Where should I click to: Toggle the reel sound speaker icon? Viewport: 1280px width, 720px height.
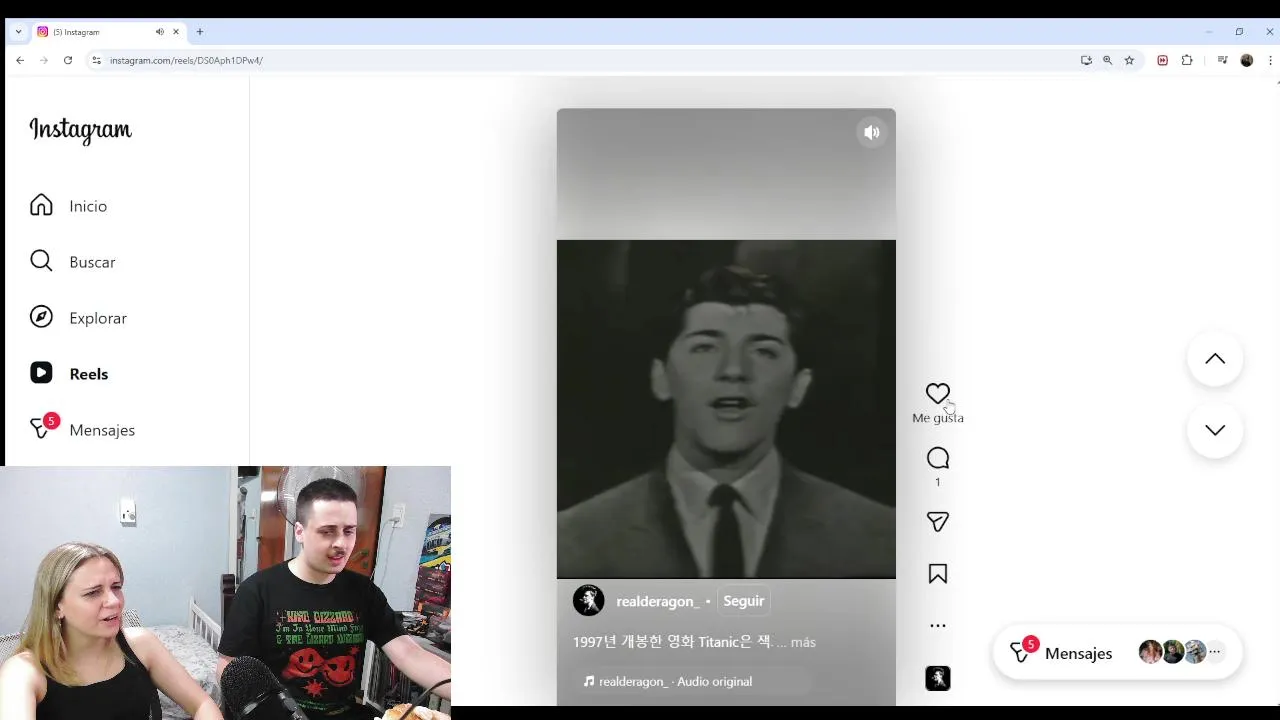pyautogui.click(x=872, y=132)
